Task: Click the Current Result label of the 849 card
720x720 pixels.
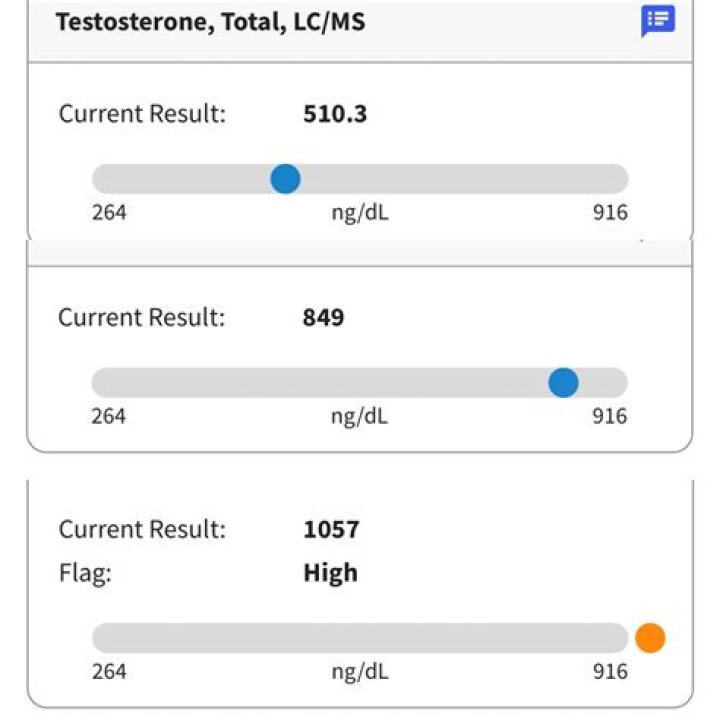Action: pos(142,317)
